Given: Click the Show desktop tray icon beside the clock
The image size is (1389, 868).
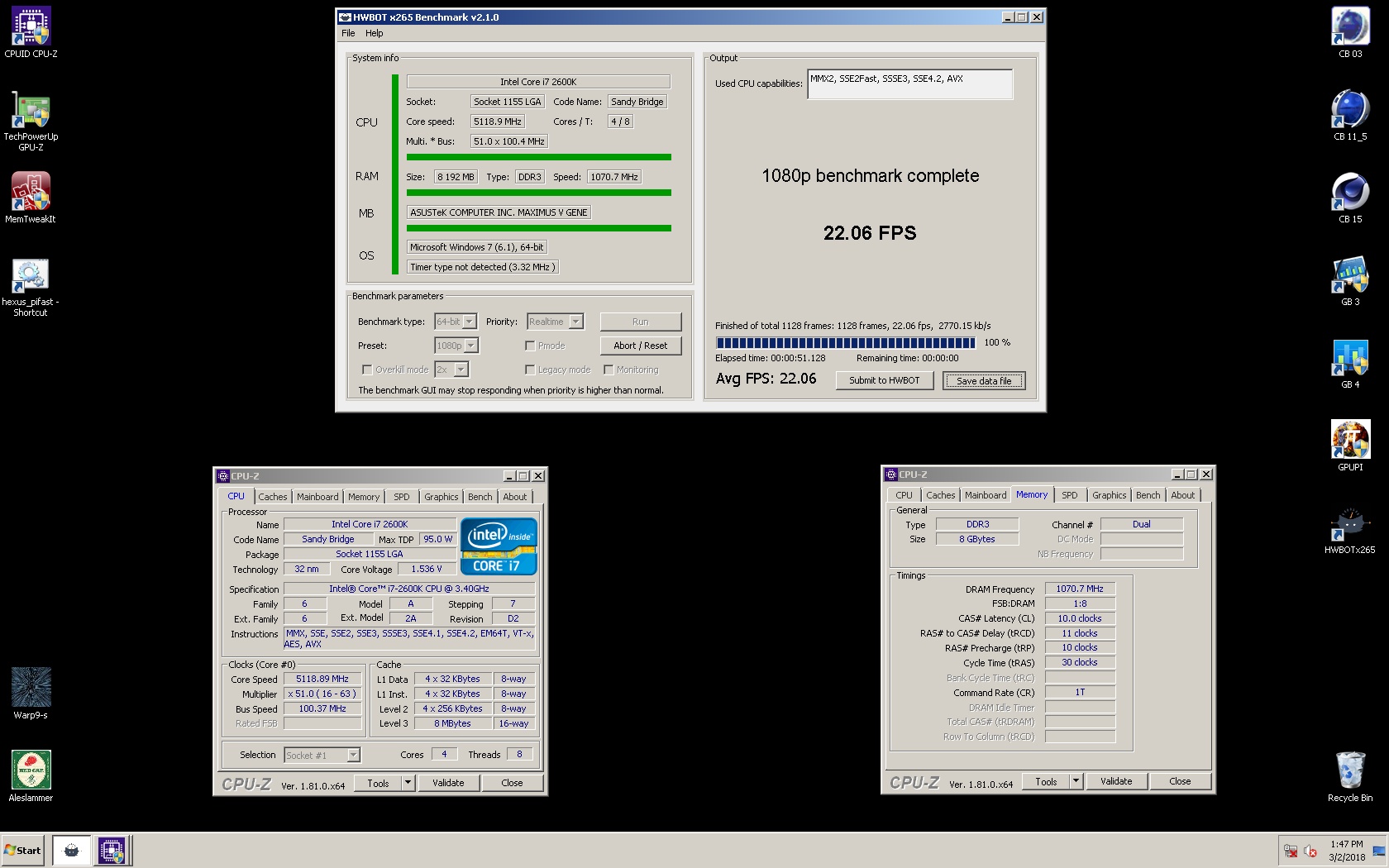Looking at the screenshot, I should (x=1378, y=851).
